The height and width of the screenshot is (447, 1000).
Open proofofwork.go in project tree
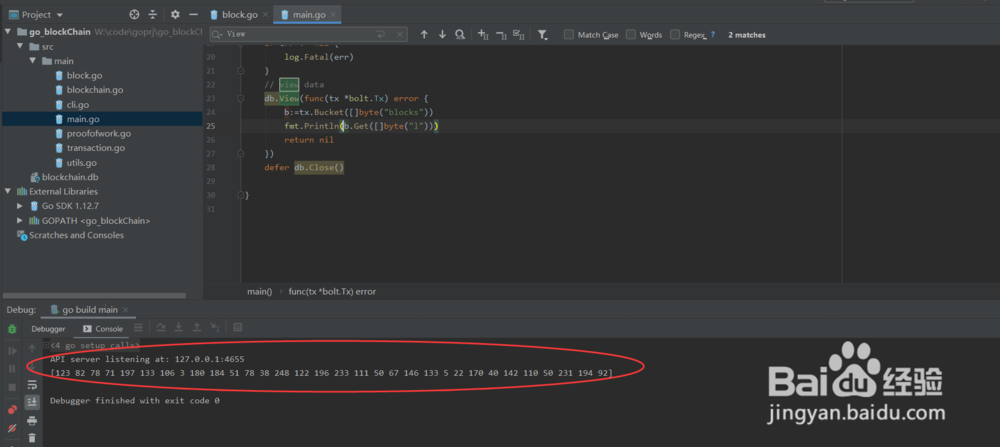pos(99,134)
